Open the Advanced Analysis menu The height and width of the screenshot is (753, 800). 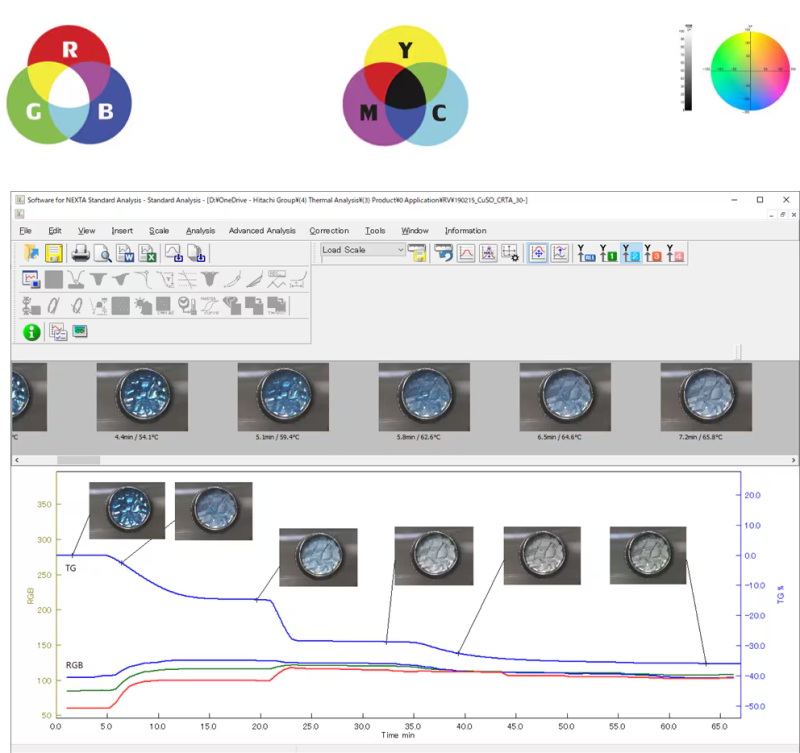pyautogui.click(x=262, y=231)
